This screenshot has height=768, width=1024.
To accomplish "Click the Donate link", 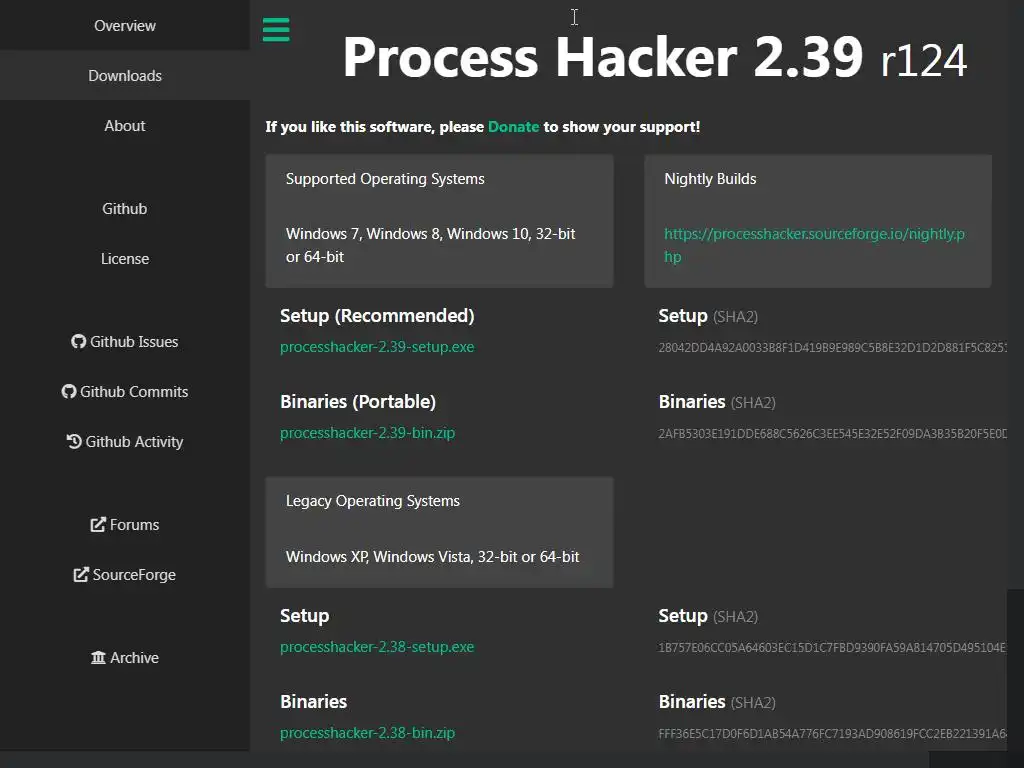I will click(513, 127).
